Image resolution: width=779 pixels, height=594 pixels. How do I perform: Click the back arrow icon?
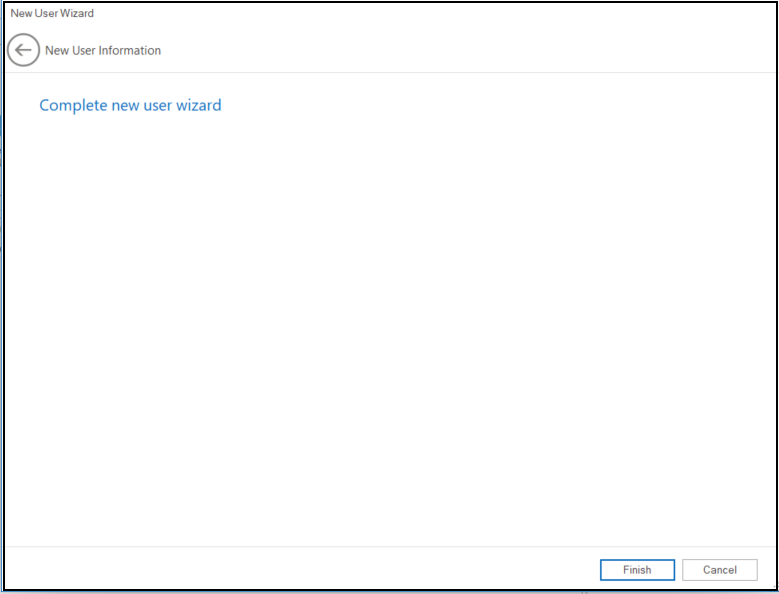23,50
